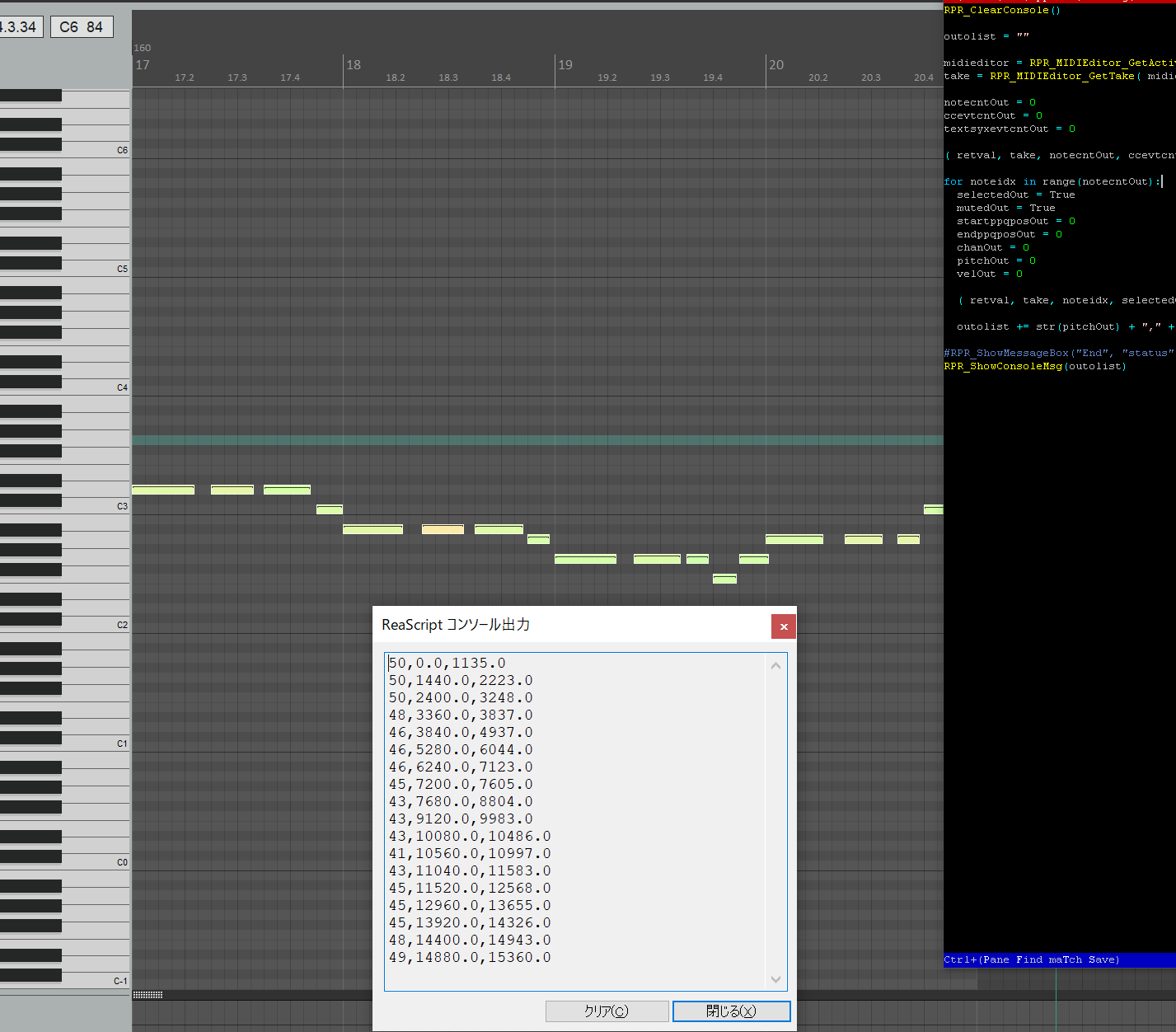This screenshot has width=1176, height=1032.
Task: Click the 'for noteidx in range' code line
Action: point(1052,181)
